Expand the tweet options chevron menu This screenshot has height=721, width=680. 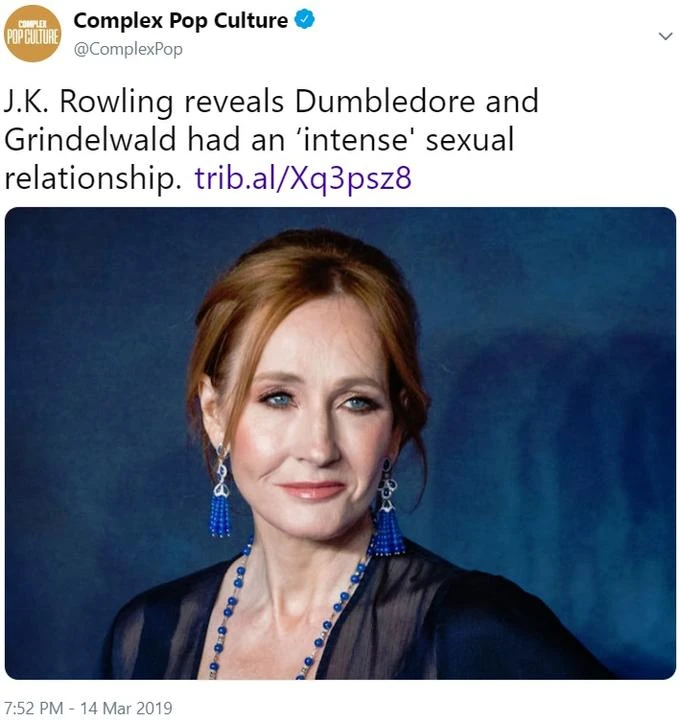click(x=665, y=36)
